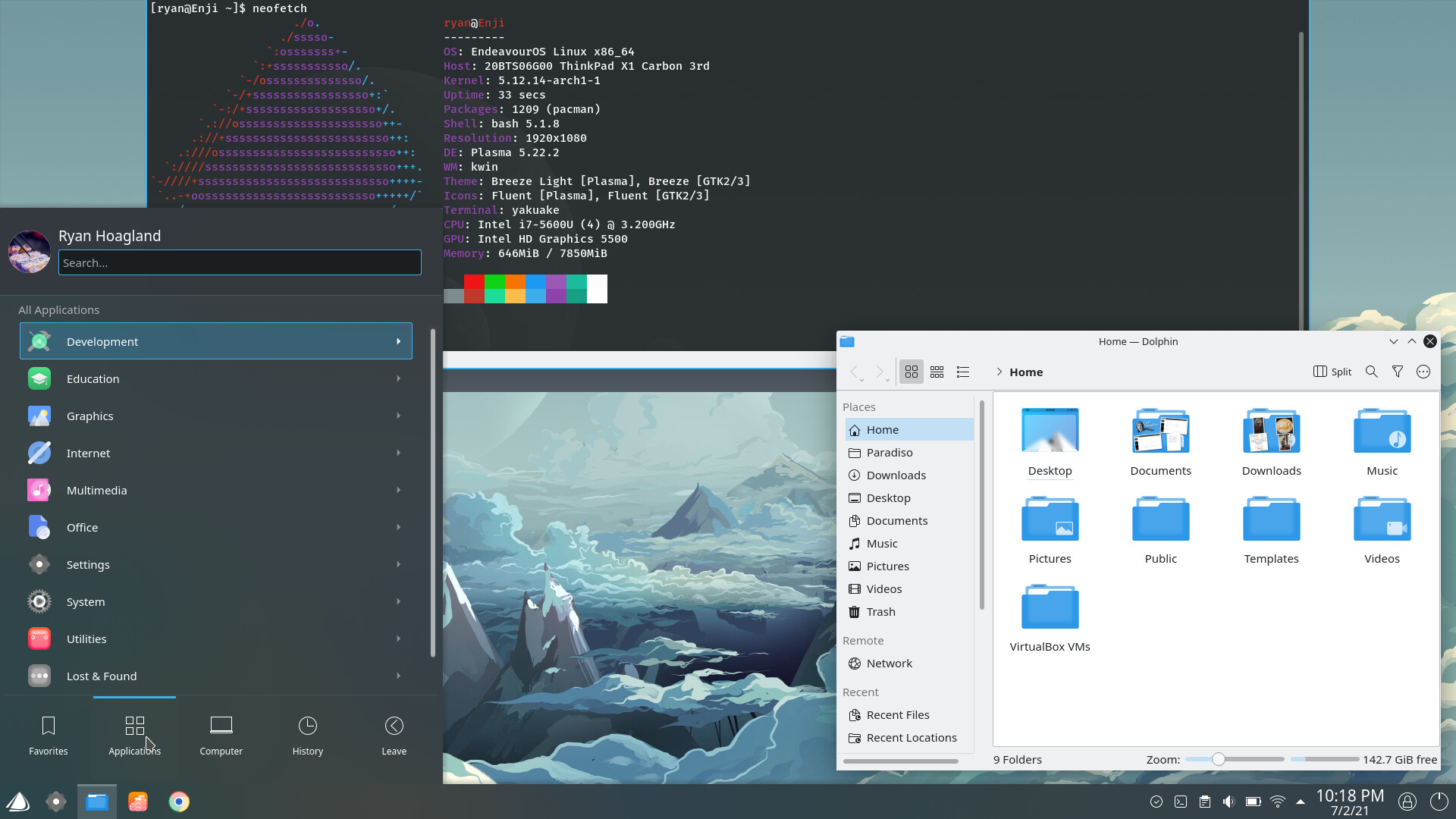Viewport: 1456px width, 819px height.
Task: Select Recent Files in Dolphin sidebar
Action: tap(898, 714)
